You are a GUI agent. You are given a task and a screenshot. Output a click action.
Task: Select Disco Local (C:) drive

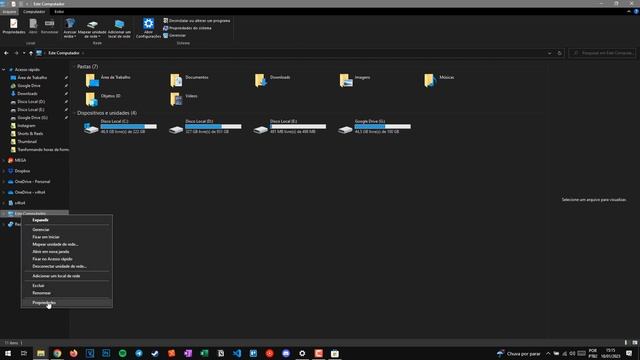tap(120, 127)
